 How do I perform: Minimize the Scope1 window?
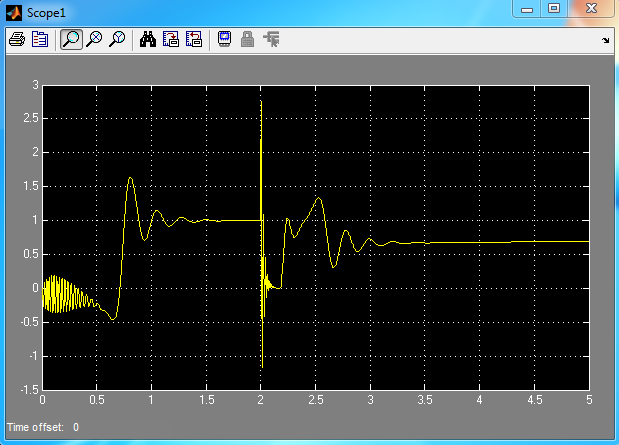coord(527,9)
